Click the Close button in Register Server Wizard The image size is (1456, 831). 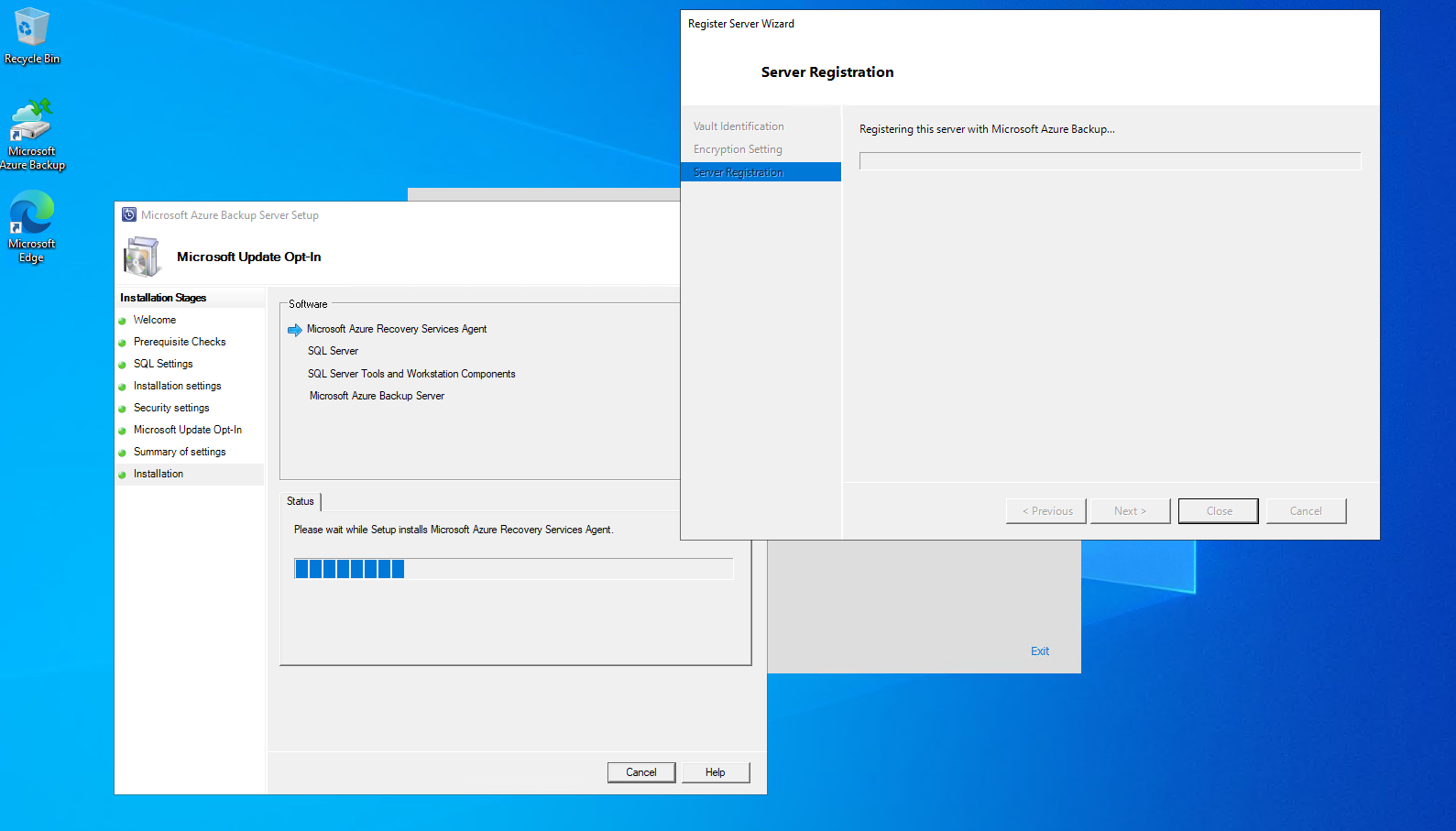(x=1219, y=511)
